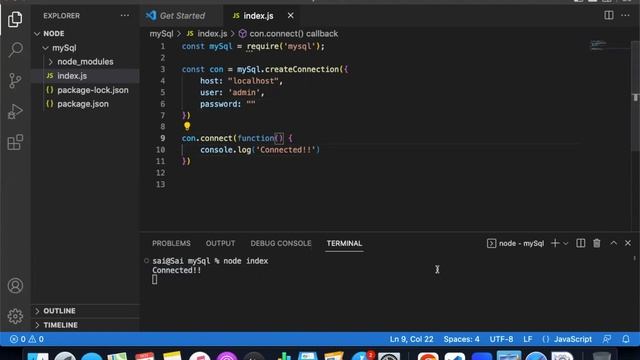Click console.log on line 10
Screen dimensions: 640x360
point(225,150)
